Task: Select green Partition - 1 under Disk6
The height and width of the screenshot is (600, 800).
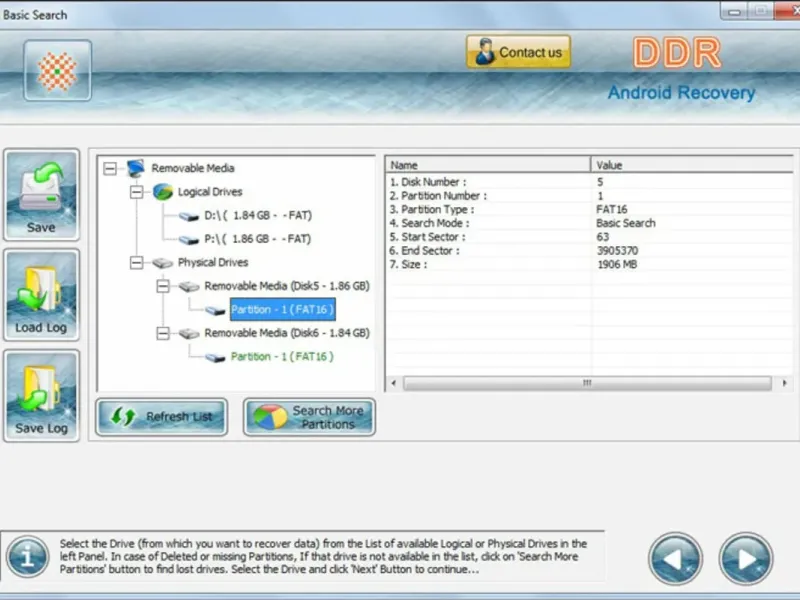Action: tap(282, 357)
